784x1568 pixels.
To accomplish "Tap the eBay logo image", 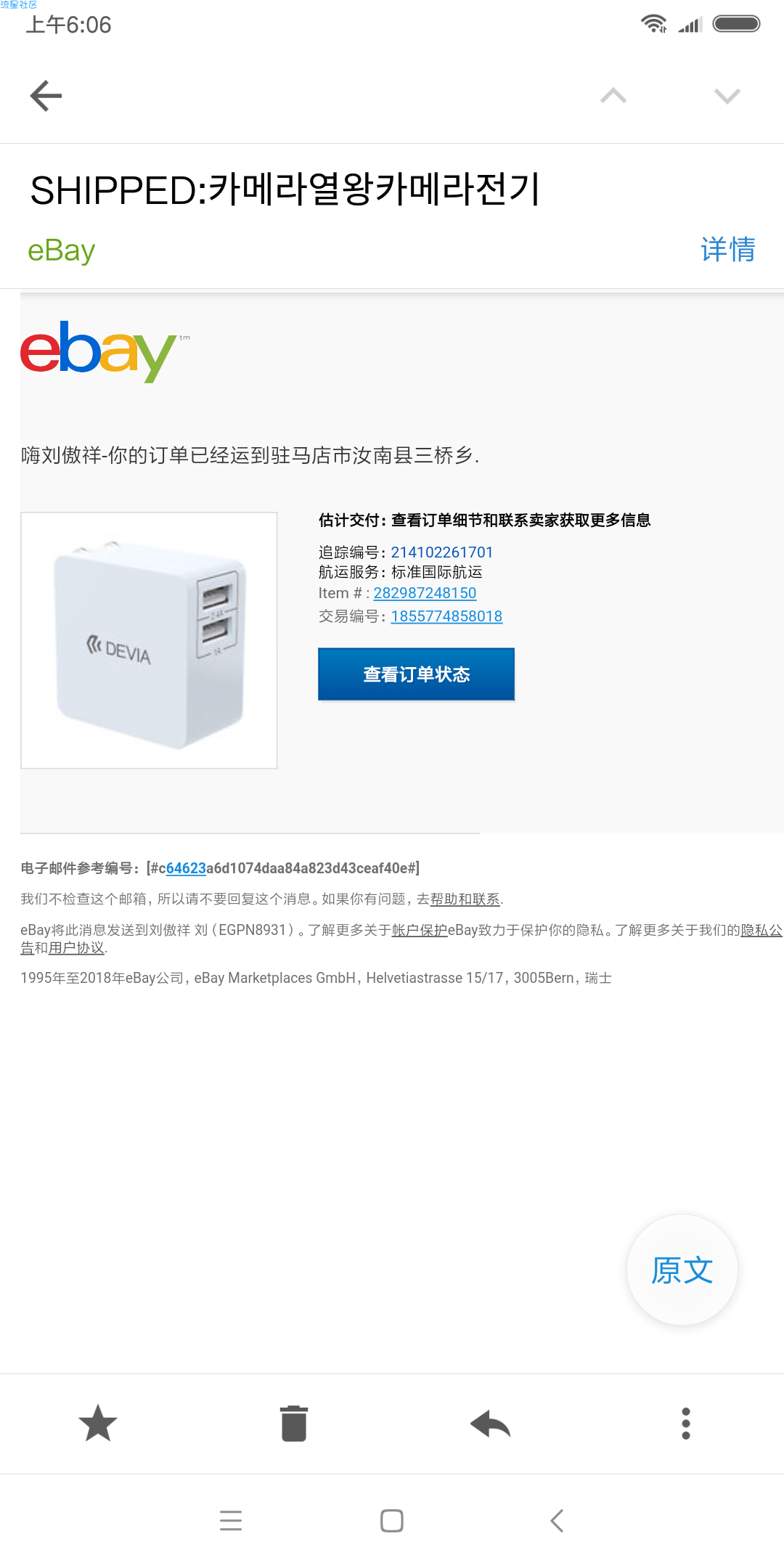I will (x=105, y=351).
